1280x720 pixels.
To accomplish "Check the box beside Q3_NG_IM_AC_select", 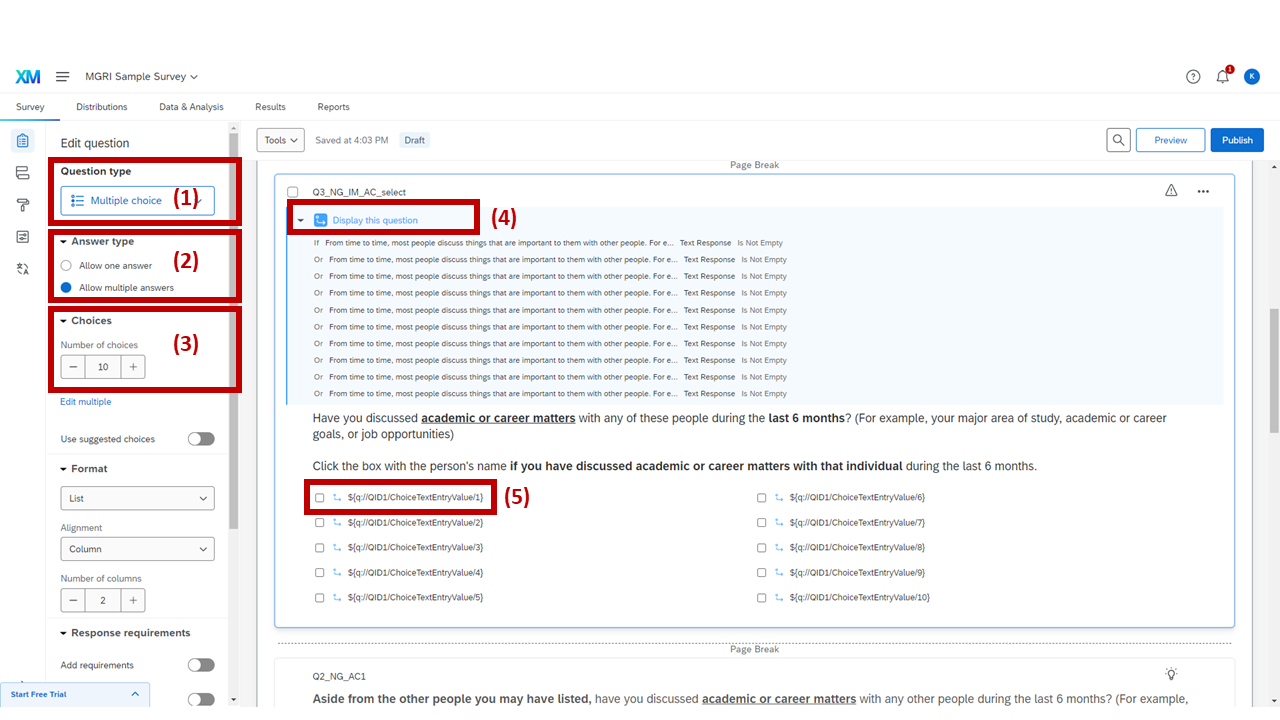I will point(292,191).
